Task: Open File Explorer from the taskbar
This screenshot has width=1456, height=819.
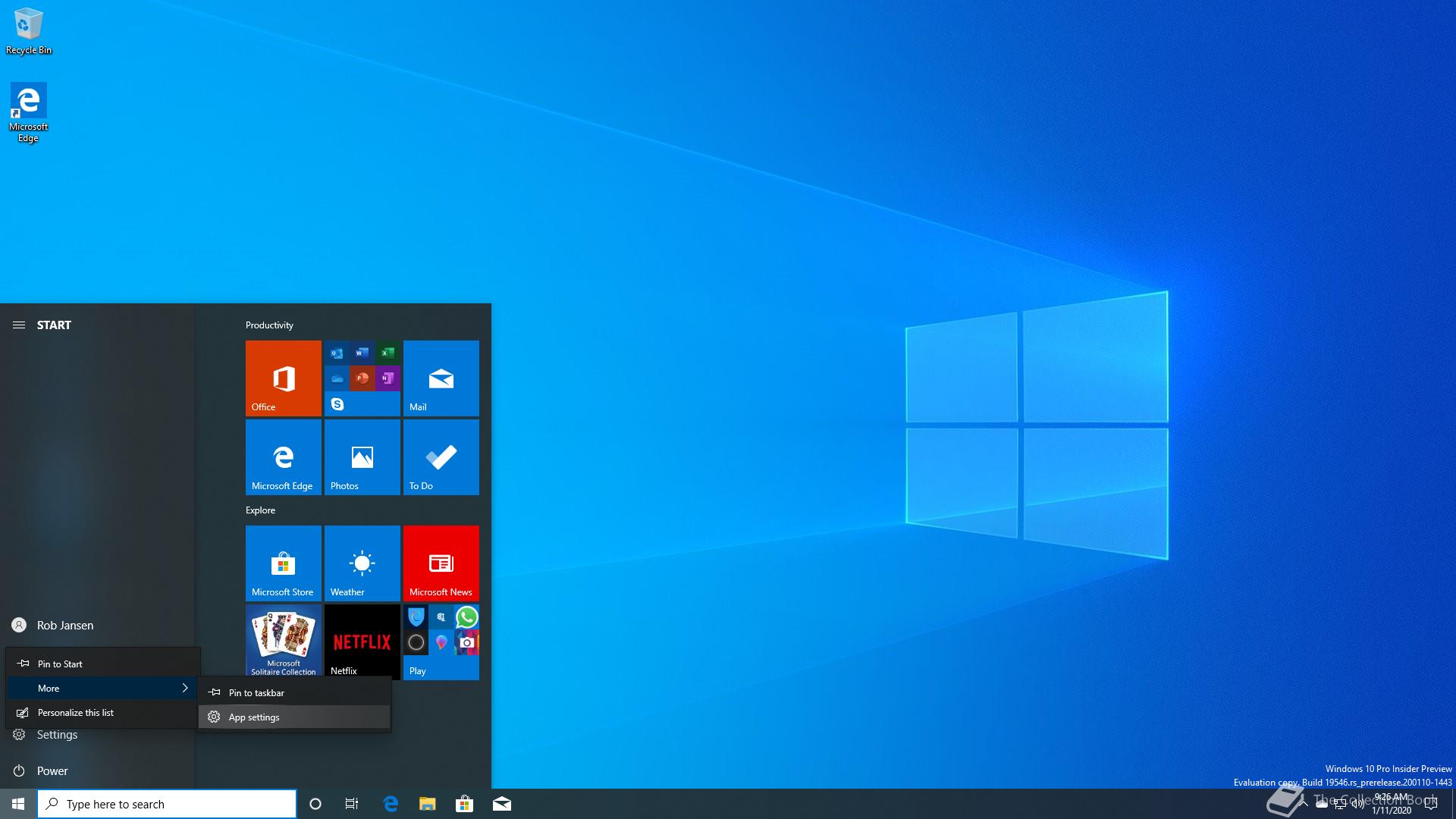Action: point(428,804)
